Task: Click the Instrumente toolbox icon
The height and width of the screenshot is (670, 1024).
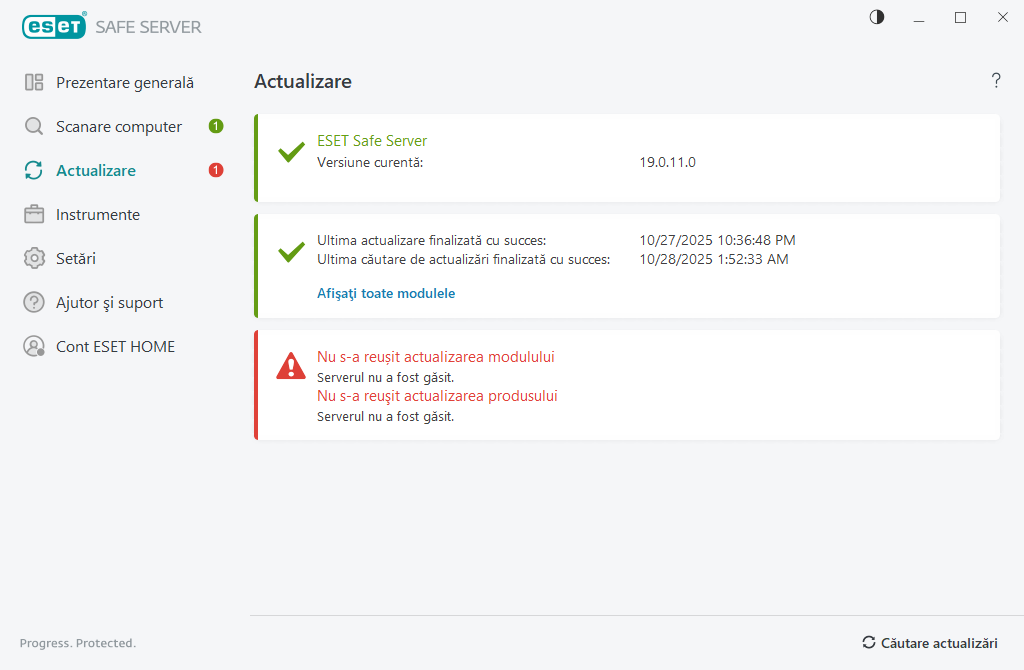Action: coord(34,215)
